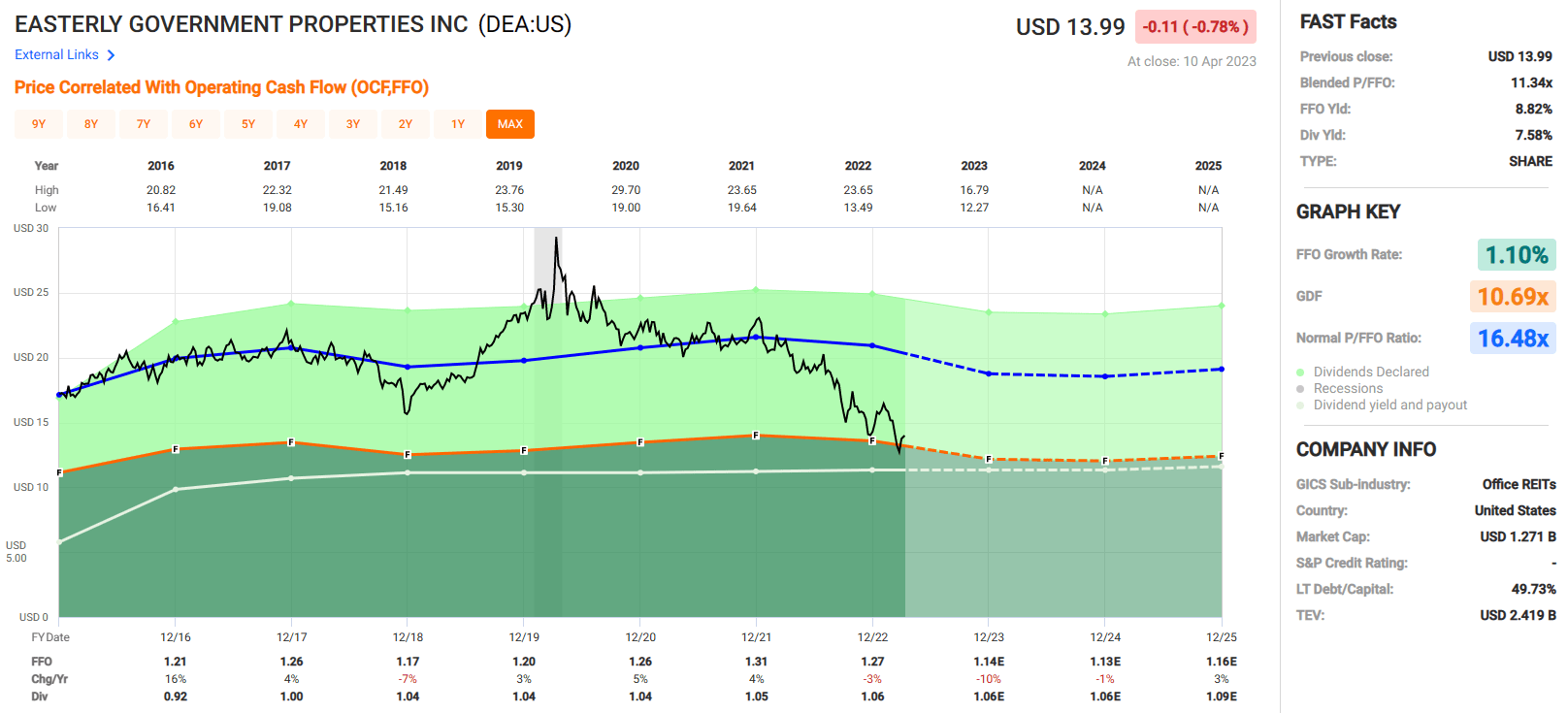Expand the External Links chevron arrow
Screen dimensions: 1568x713
coord(111,55)
